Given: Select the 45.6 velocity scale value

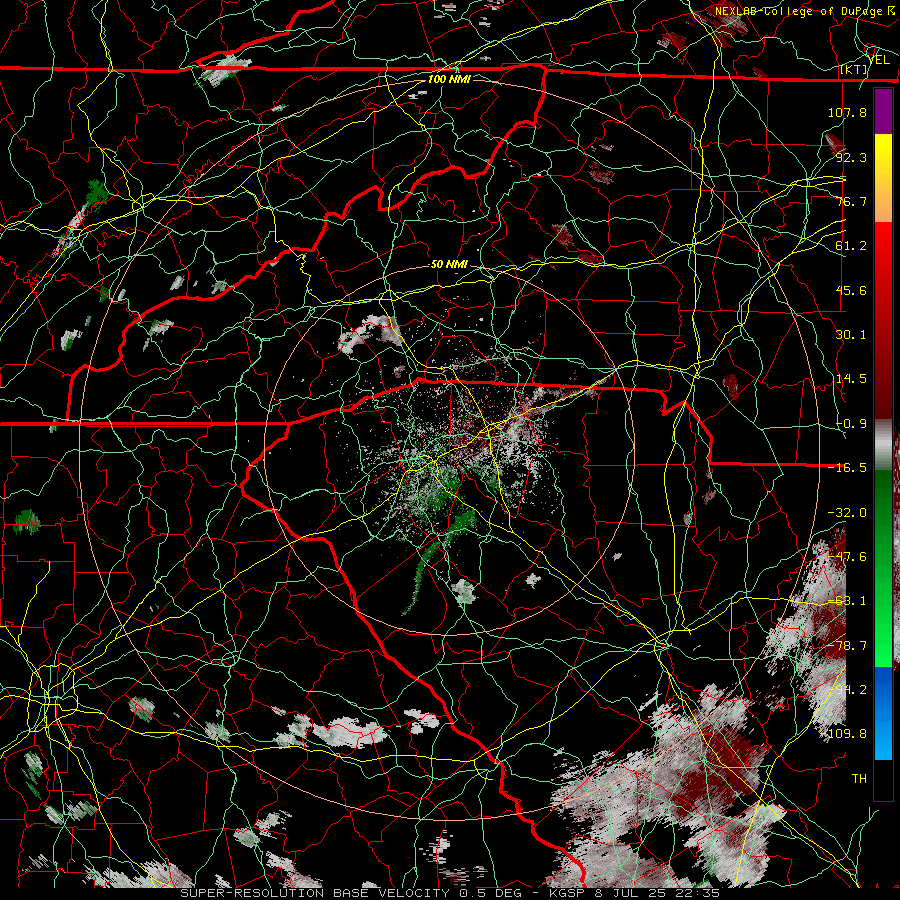Looking at the screenshot, I should (851, 290).
